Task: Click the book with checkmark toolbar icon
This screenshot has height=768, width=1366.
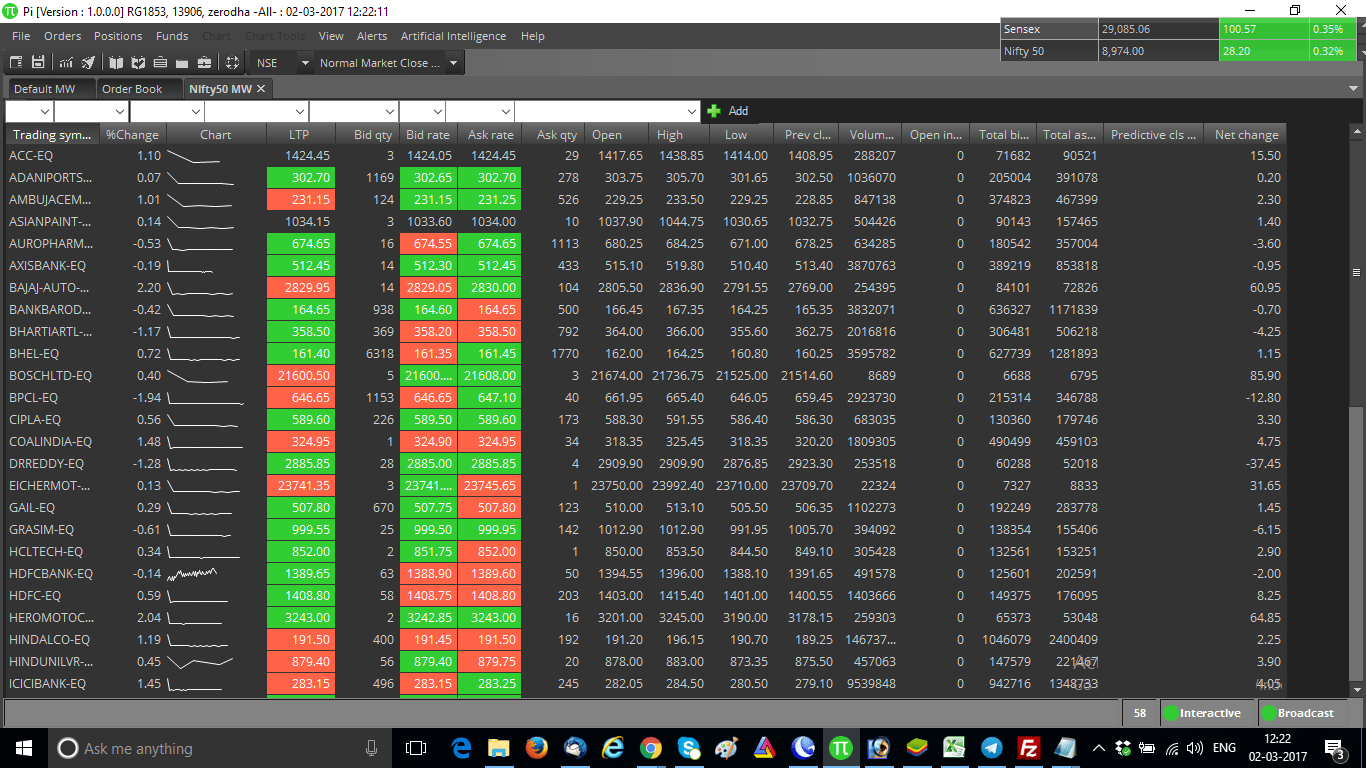Action: (x=138, y=63)
